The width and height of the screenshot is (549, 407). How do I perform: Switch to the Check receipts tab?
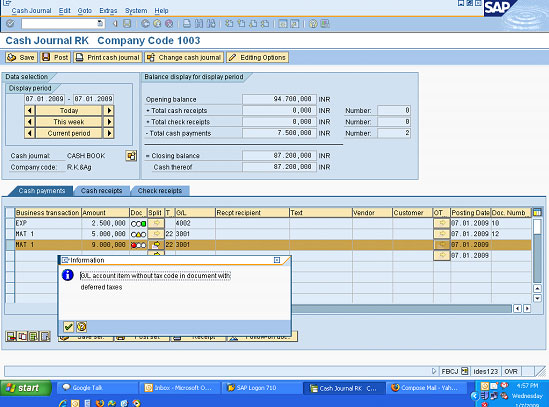coord(160,191)
